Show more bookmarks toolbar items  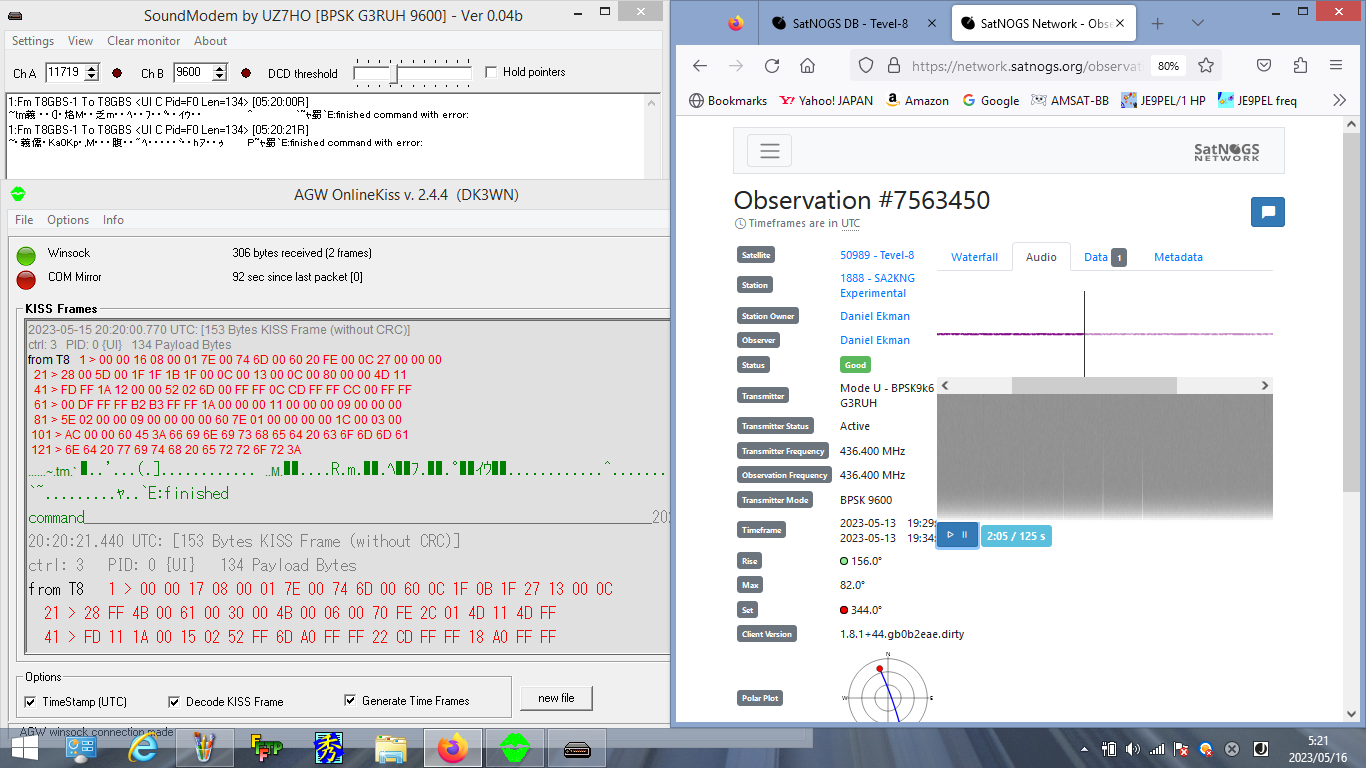(x=1340, y=100)
